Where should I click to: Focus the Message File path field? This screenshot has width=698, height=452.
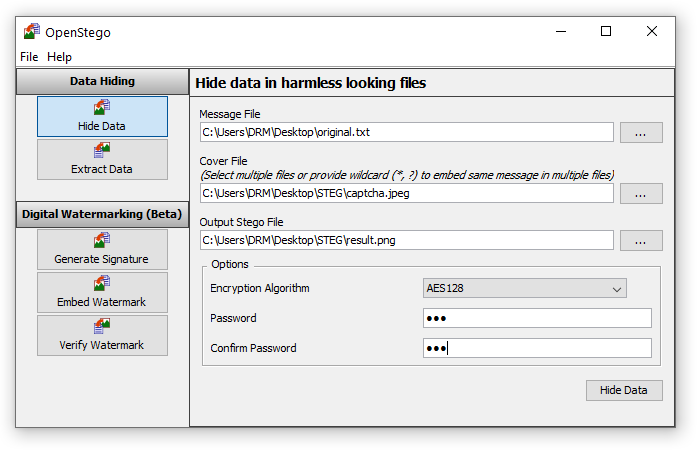point(406,132)
